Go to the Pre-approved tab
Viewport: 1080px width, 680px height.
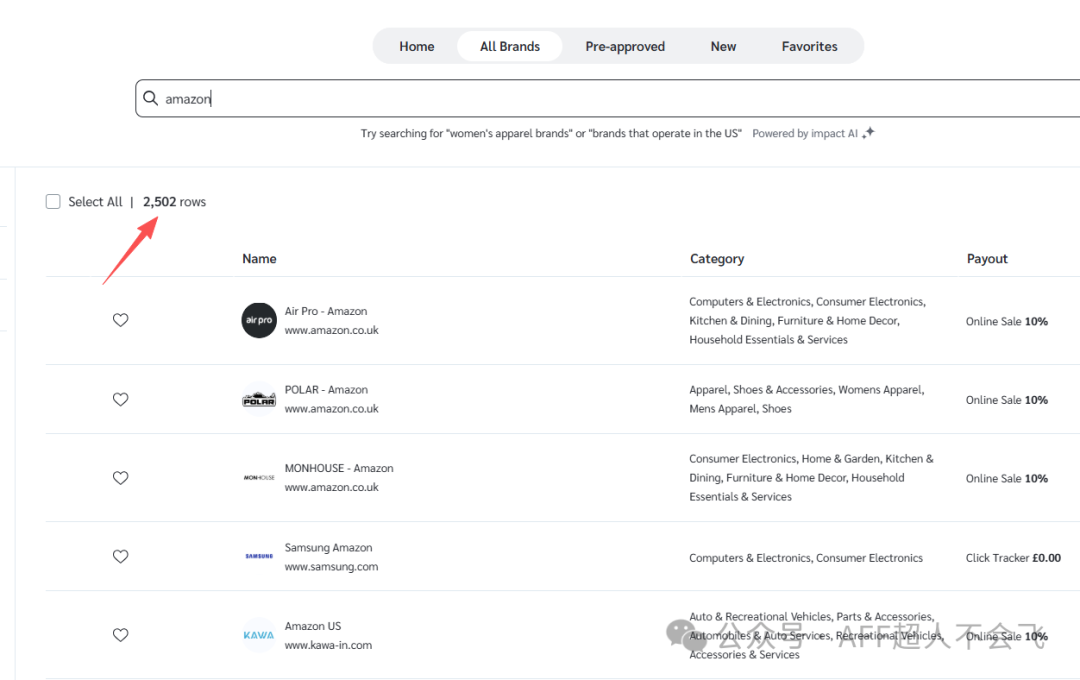click(x=625, y=46)
